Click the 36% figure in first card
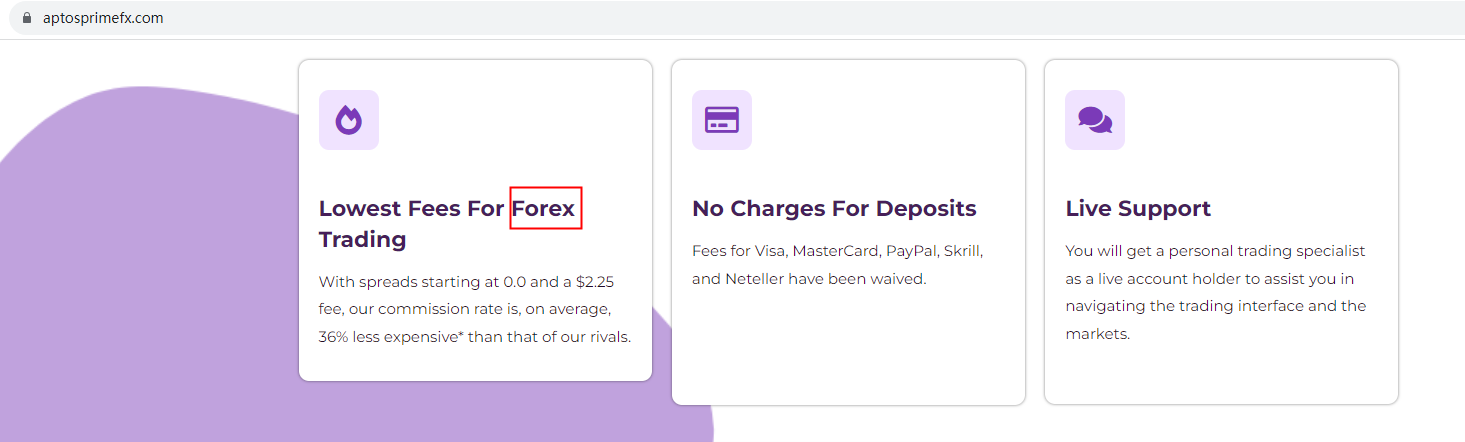Image resolution: width=1465 pixels, height=442 pixels. pyautogui.click(x=333, y=337)
